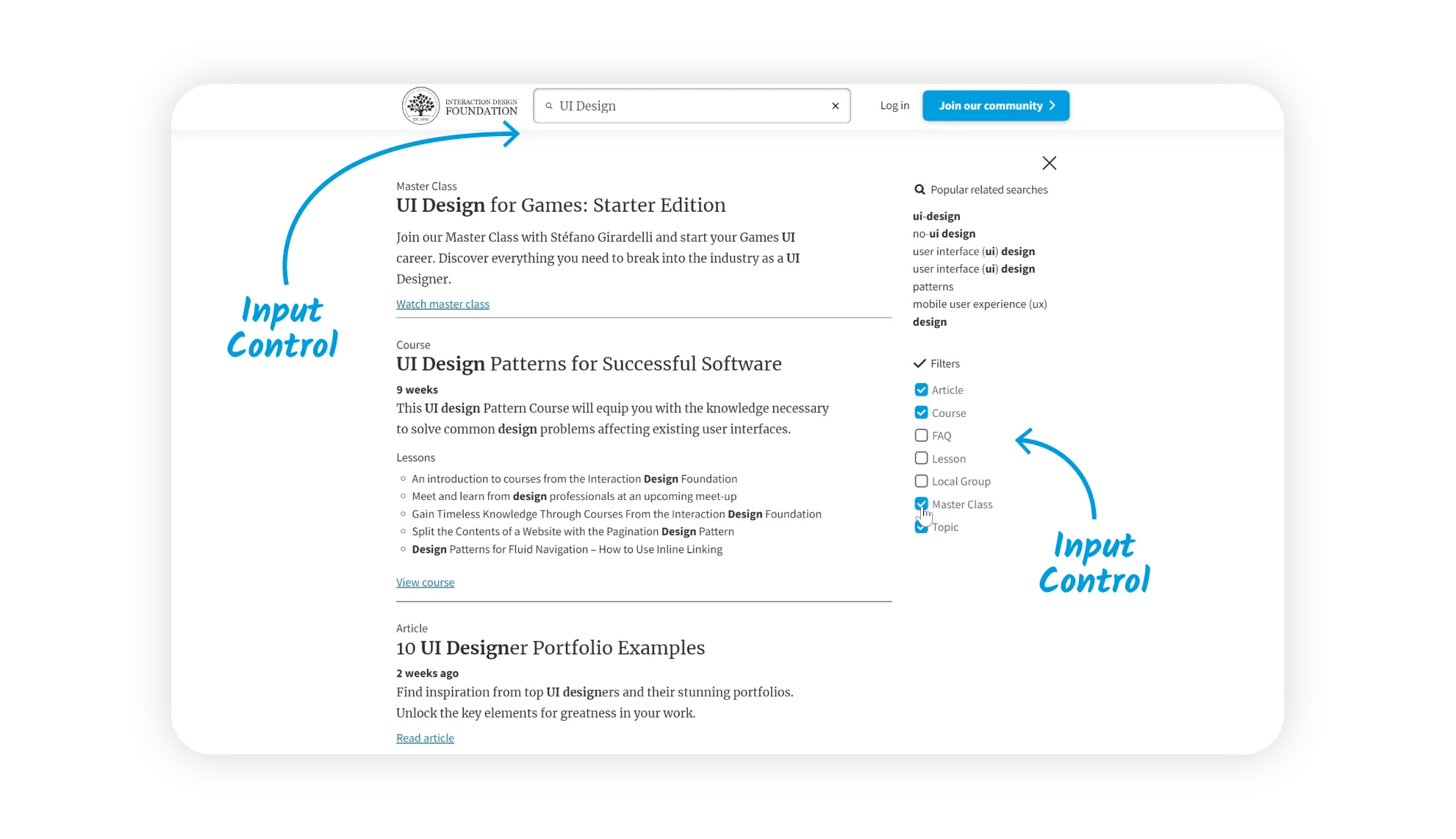This screenshot has width=1456, height=839.
Task: Select the ui-design related search suggestion
Action: point(936,216)
